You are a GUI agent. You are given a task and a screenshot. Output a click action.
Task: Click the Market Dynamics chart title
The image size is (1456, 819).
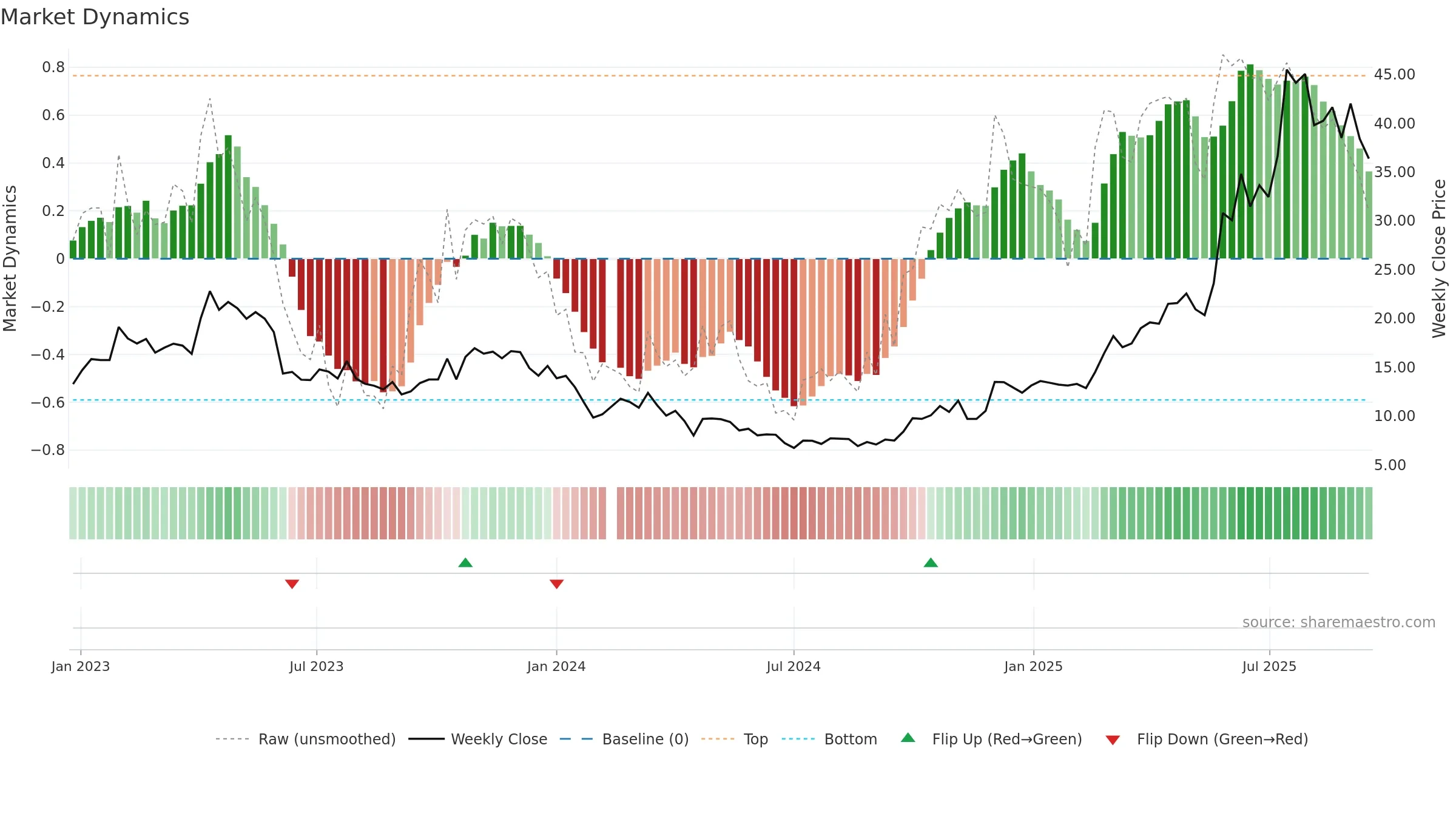coord(95,17)
